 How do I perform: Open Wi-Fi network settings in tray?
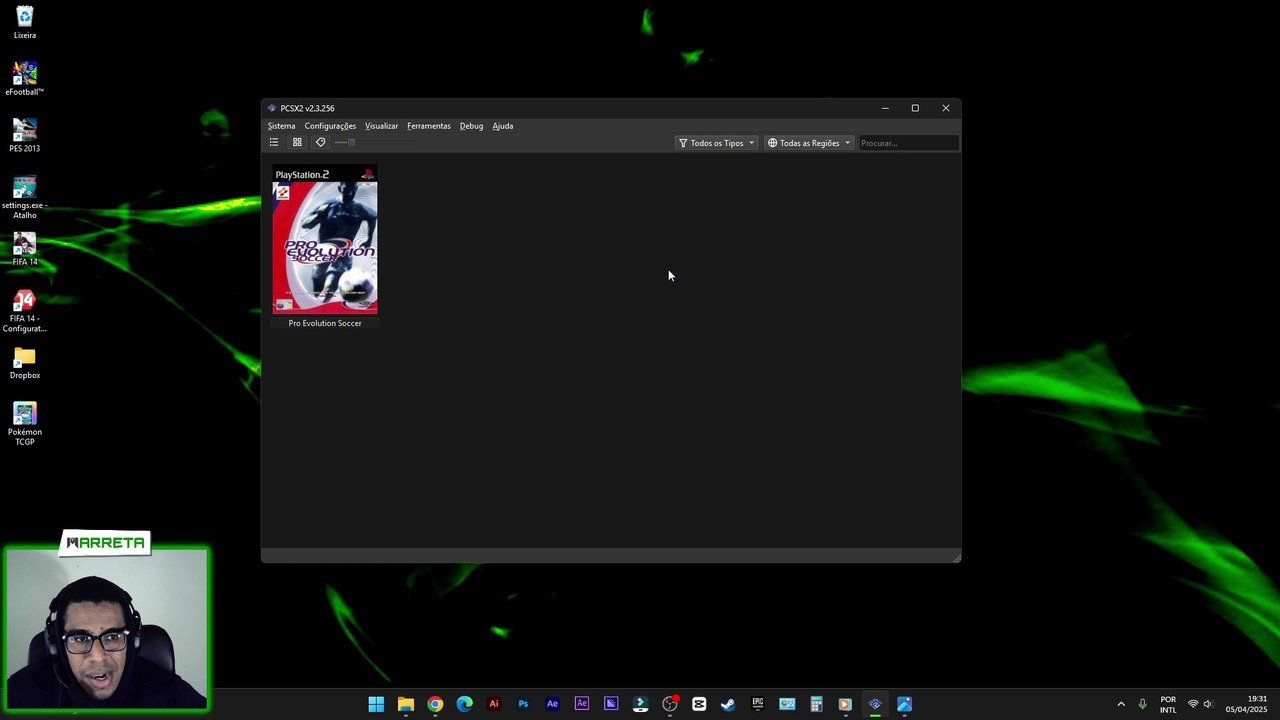[x=1192, y=704]
